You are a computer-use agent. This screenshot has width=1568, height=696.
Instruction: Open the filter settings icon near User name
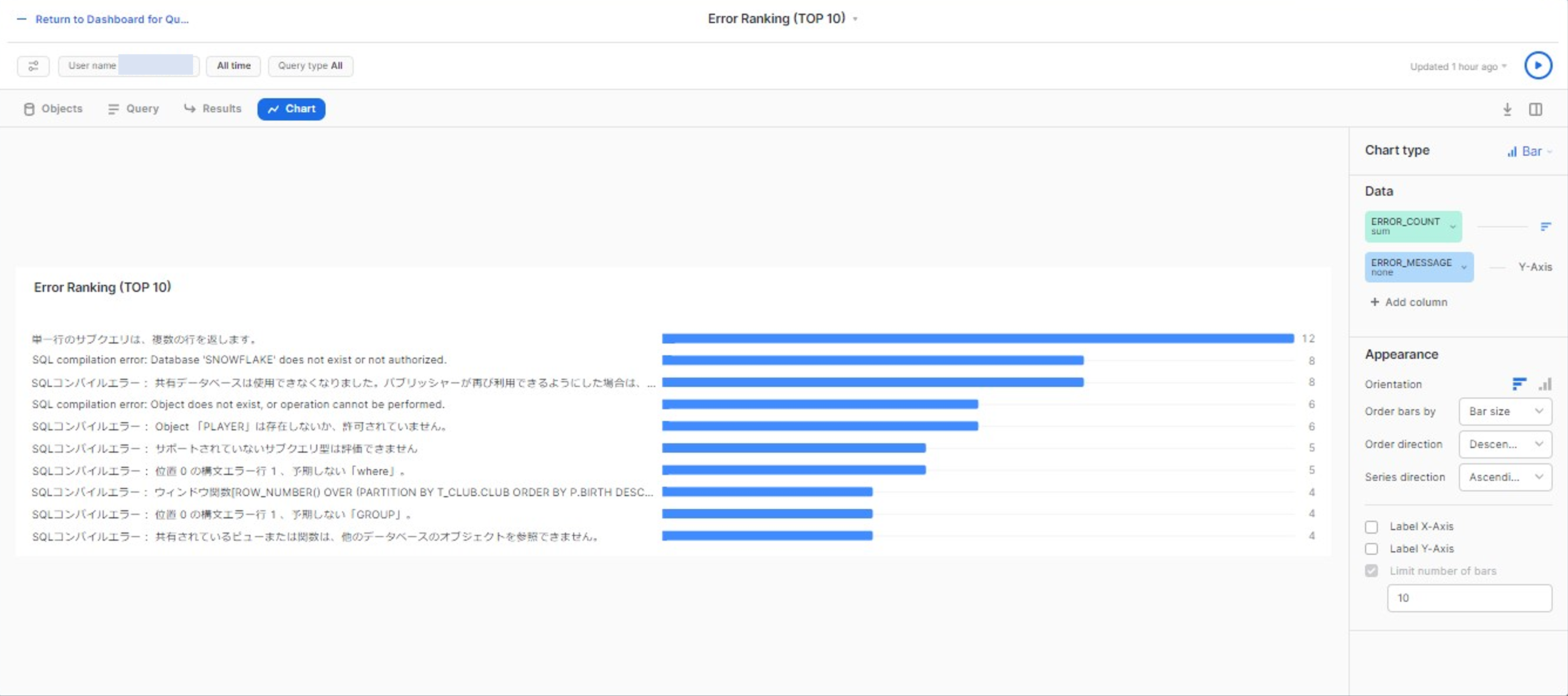[x=34, y=66]
